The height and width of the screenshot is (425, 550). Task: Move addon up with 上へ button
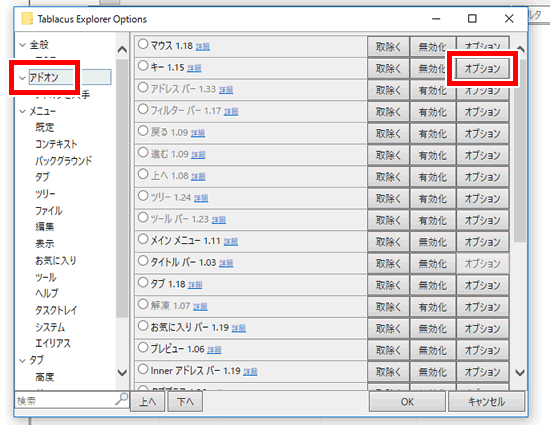(x=148, y=402)
